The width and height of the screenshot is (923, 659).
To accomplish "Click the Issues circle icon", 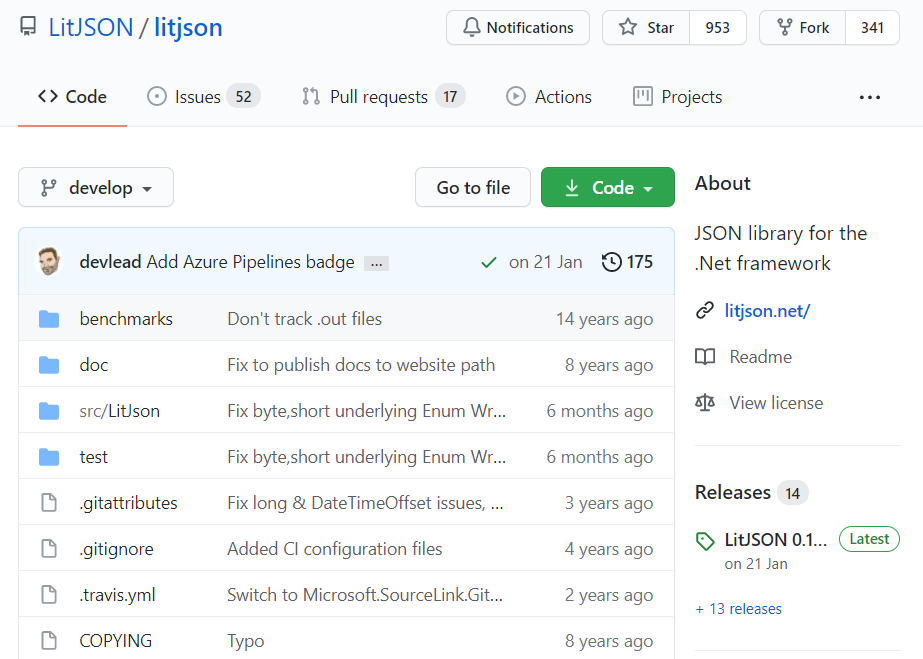I will click(157, 96).
